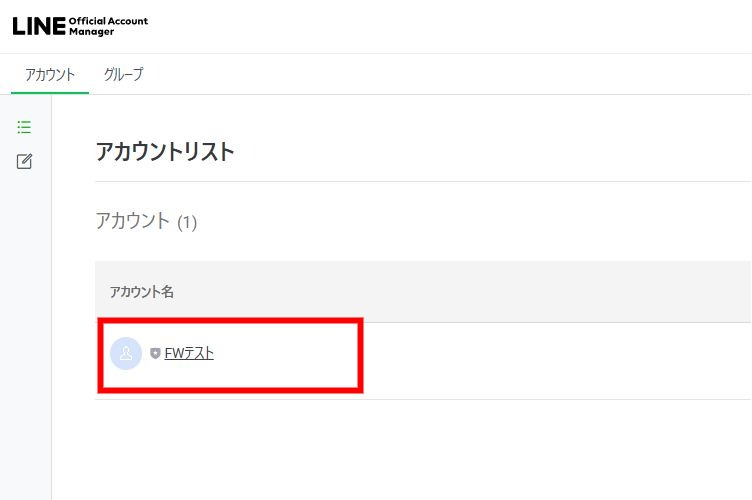Click the create account pencil icon
Screen dimensions: 752x500
25,161
